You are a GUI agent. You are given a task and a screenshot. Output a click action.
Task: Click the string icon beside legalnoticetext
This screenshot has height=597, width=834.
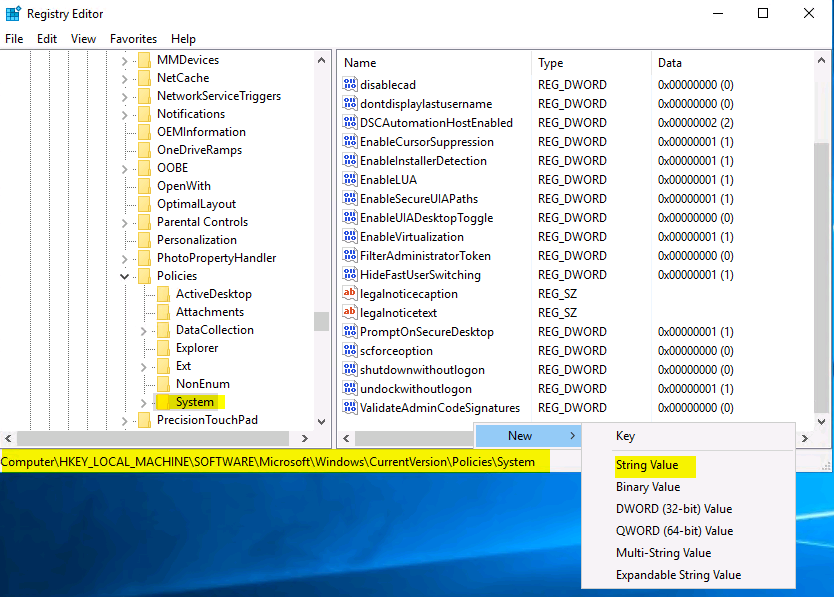click(350, 313)
